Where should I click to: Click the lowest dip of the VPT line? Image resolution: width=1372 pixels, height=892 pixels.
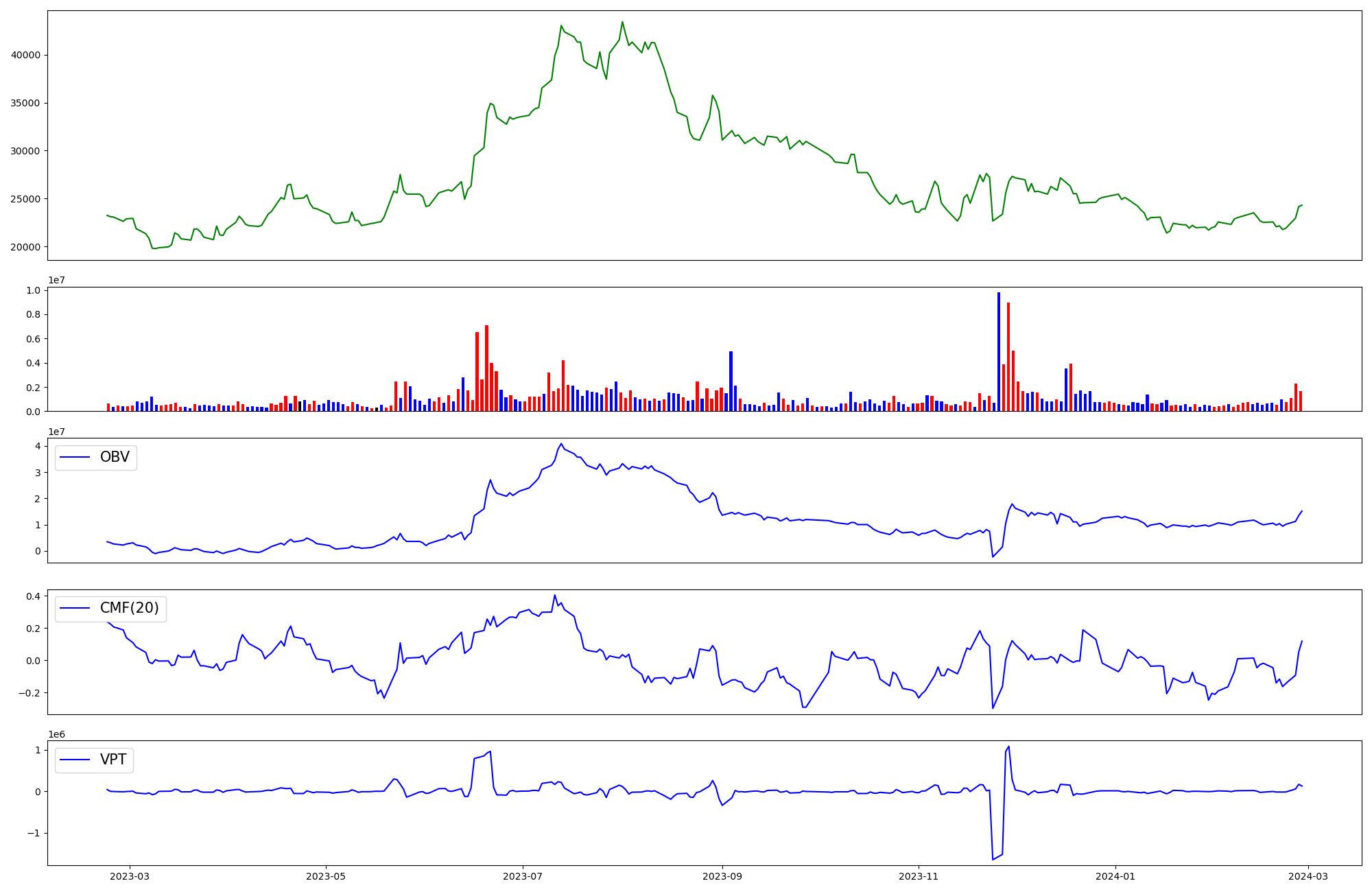pyautogui.click(x=993, y=859)
